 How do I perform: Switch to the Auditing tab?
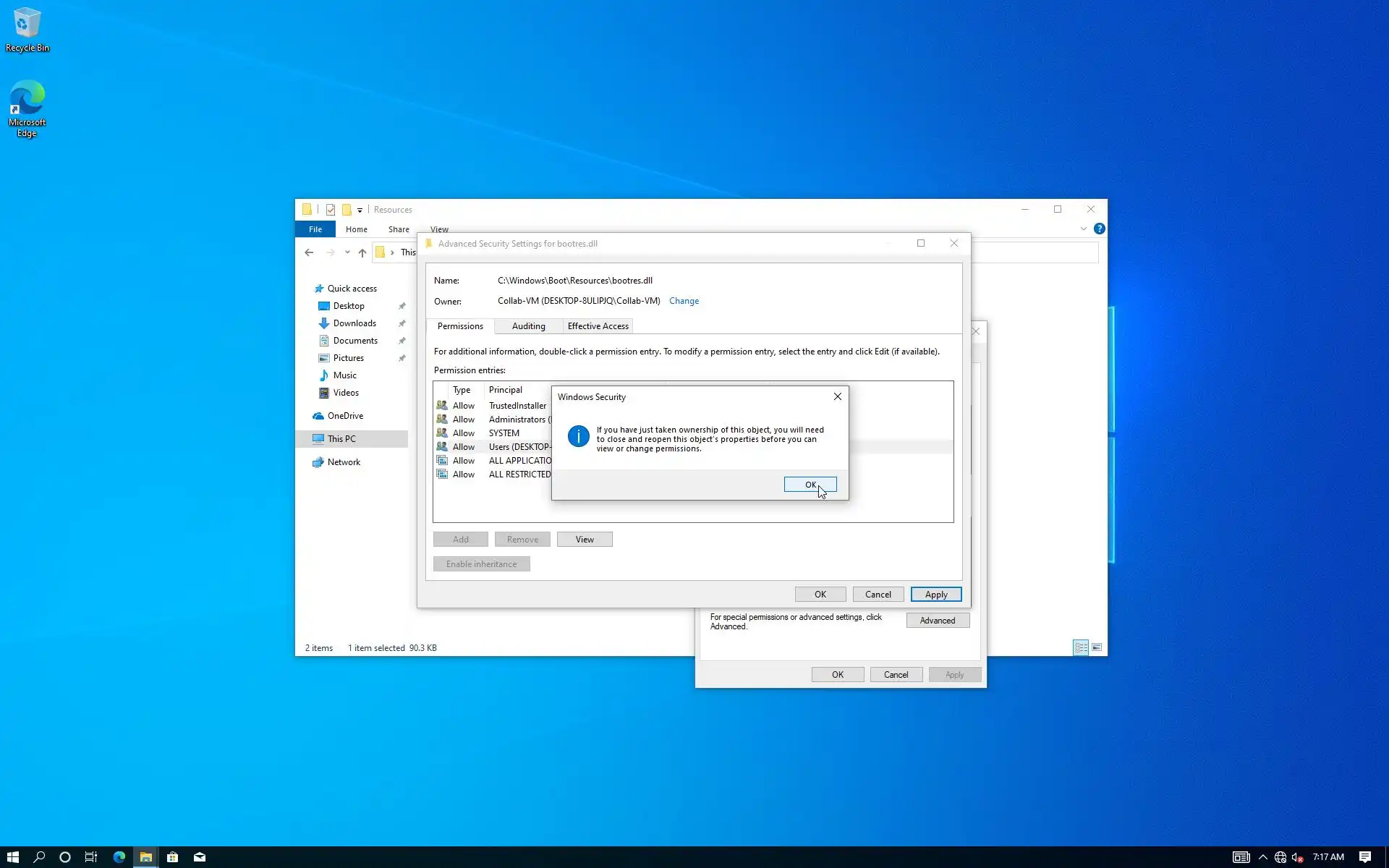tap(528, 326)
